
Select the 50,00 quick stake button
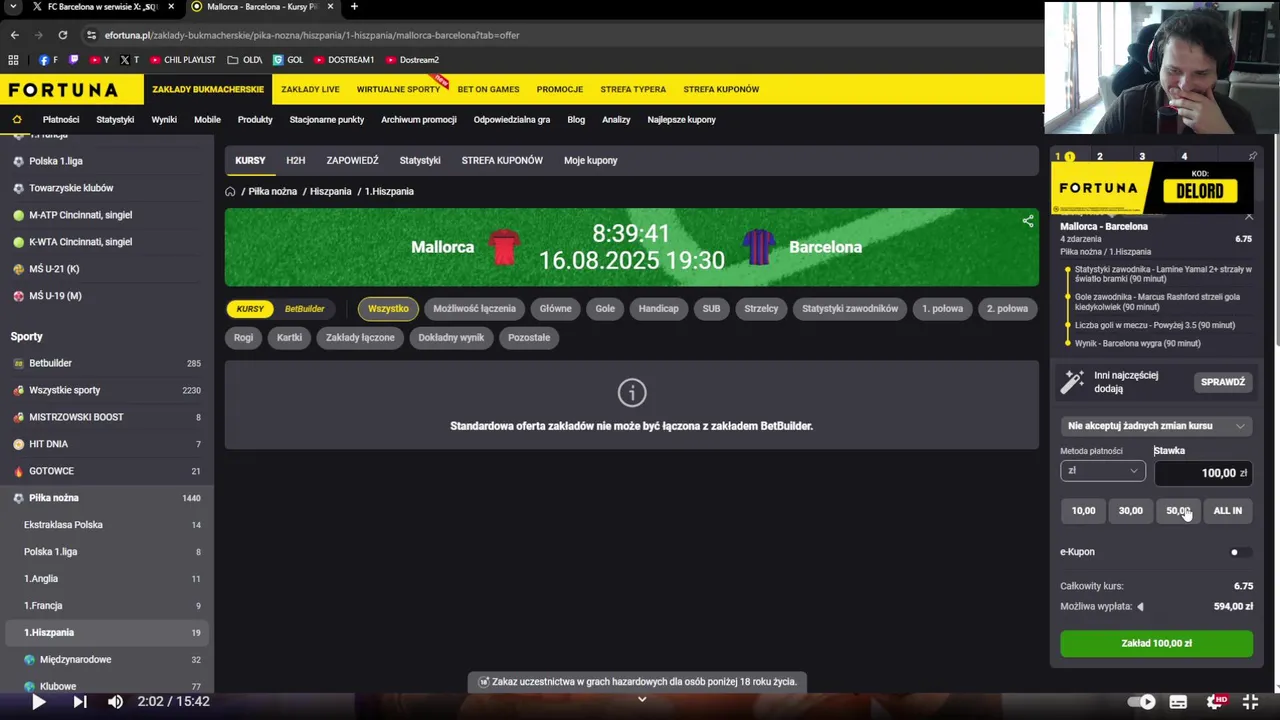tap(1178, 511)
